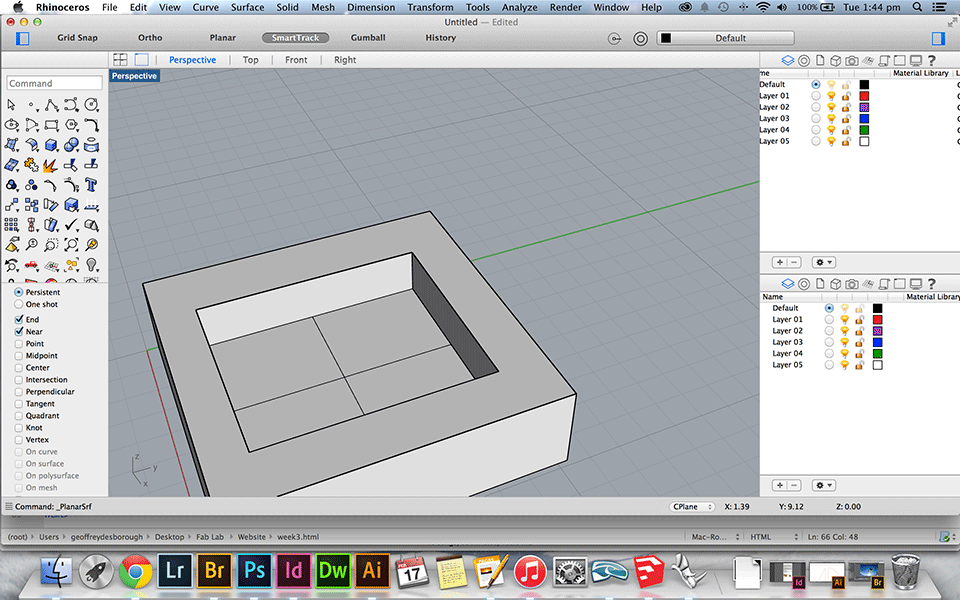Pick the Ellipse tool
This screenshot has width=960, height=600.
12,125
